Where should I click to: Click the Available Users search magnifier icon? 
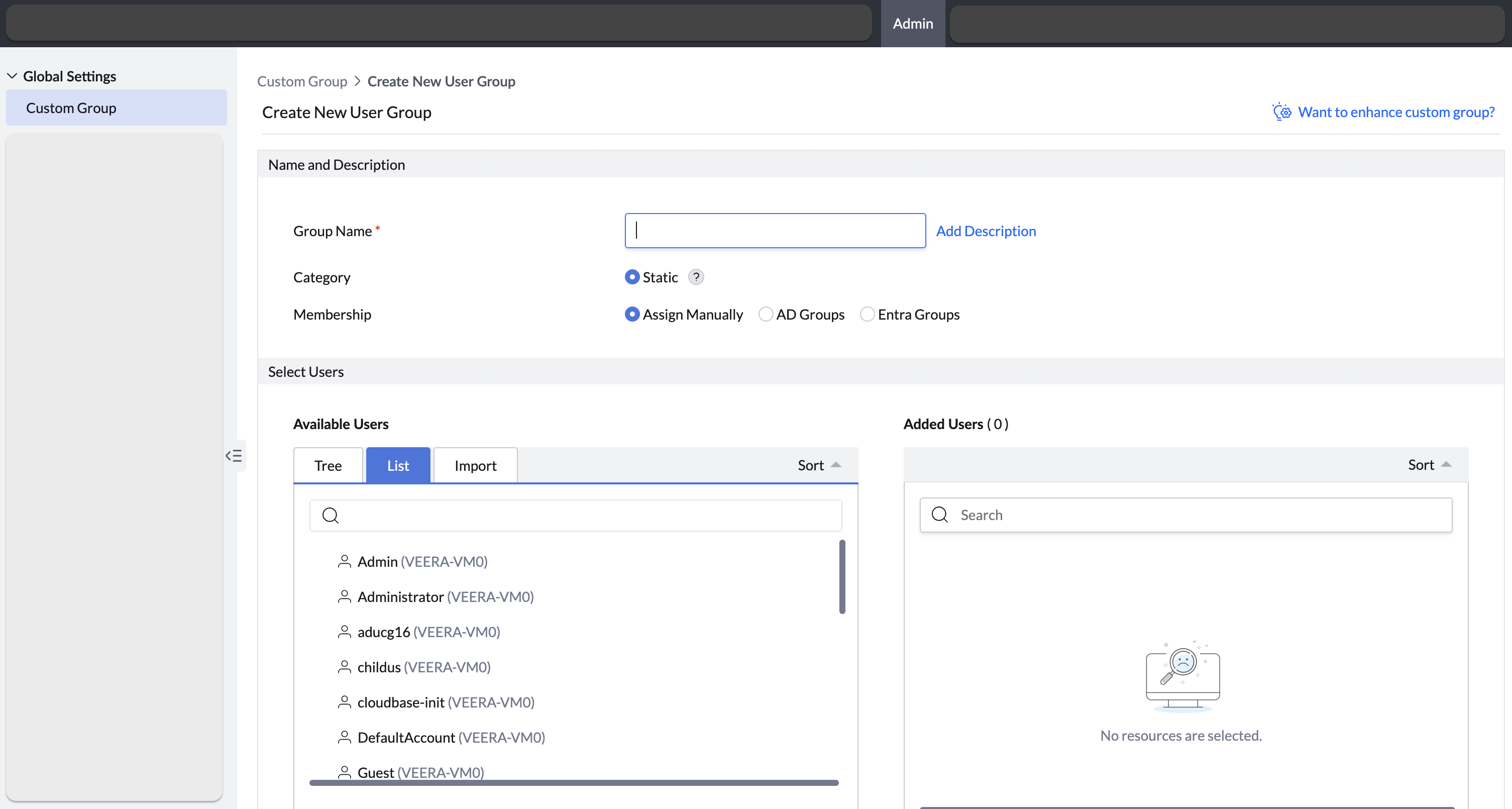(x=331, y=515)
